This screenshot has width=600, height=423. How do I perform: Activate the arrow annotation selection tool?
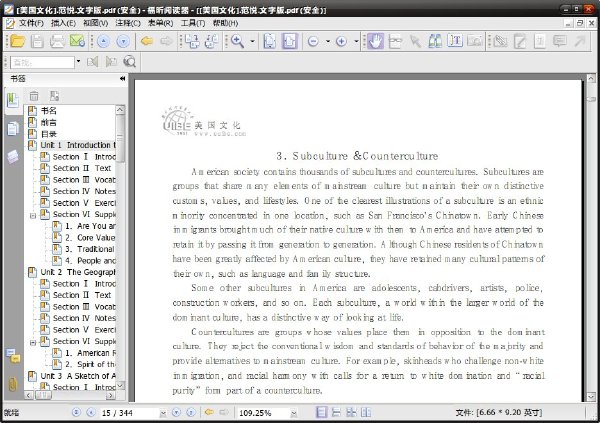(x=415, y=41)
